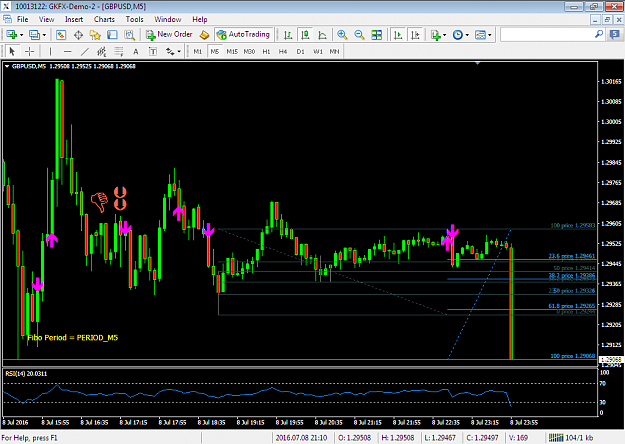The width and height of the screenshot is (625, 444).
Task: Click the RSI(14) 20.0311 label
Action: (x=26, y=373)
